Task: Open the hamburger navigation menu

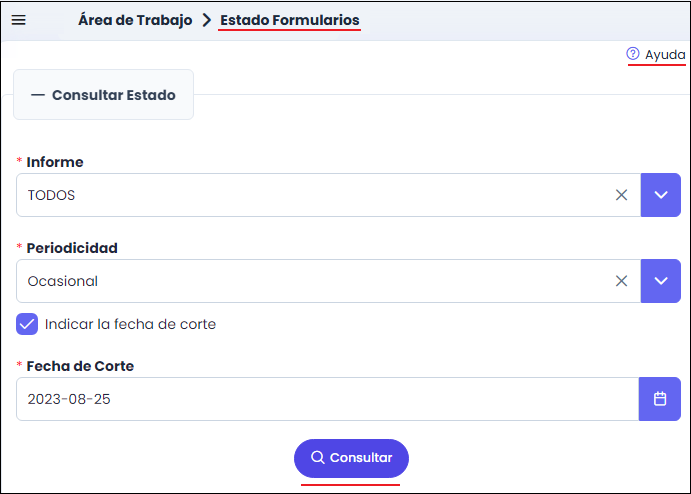Action: pos(18,20)
